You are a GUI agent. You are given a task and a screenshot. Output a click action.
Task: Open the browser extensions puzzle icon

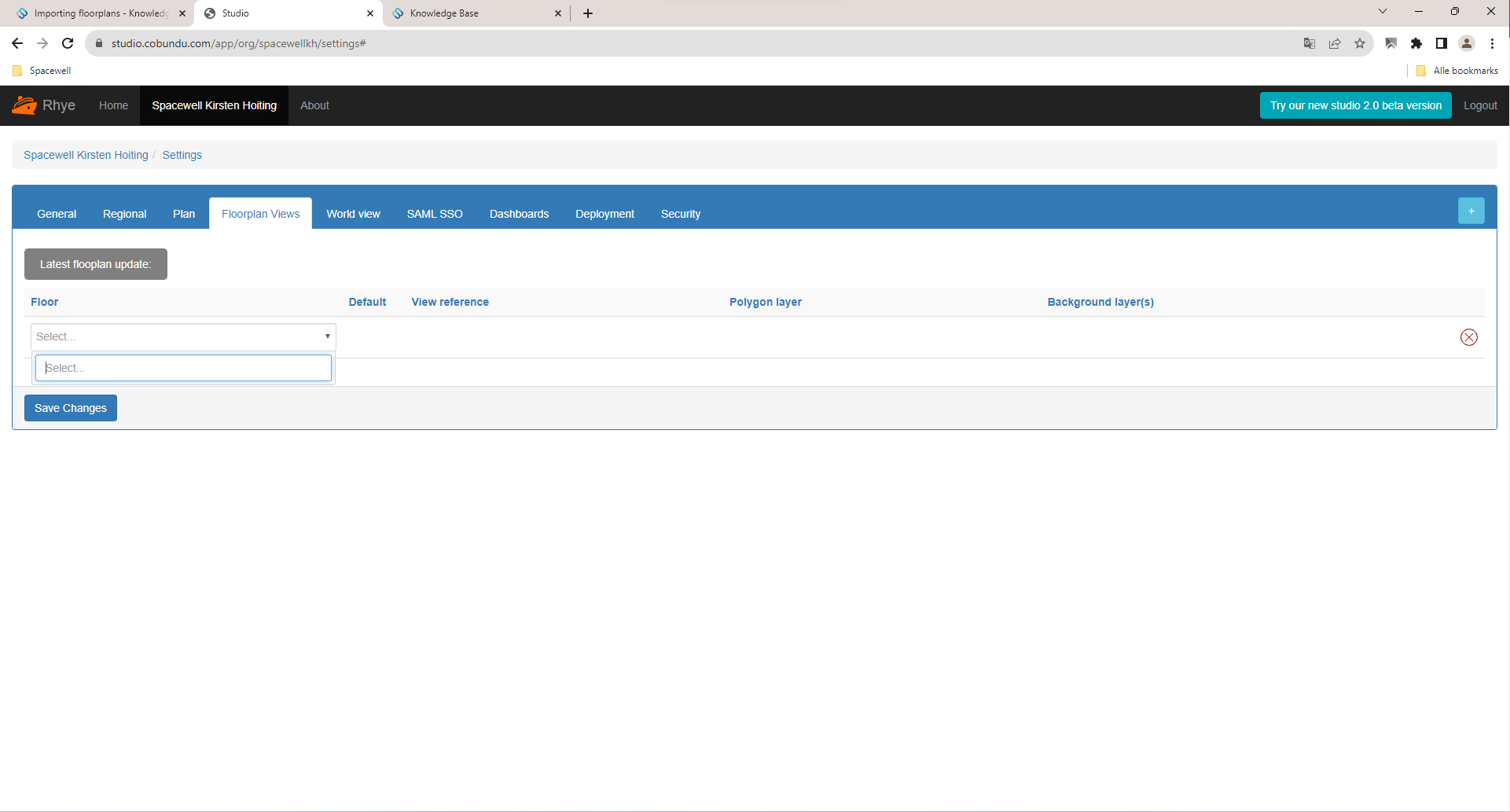pyautogui.click(x=1416, y=43)
